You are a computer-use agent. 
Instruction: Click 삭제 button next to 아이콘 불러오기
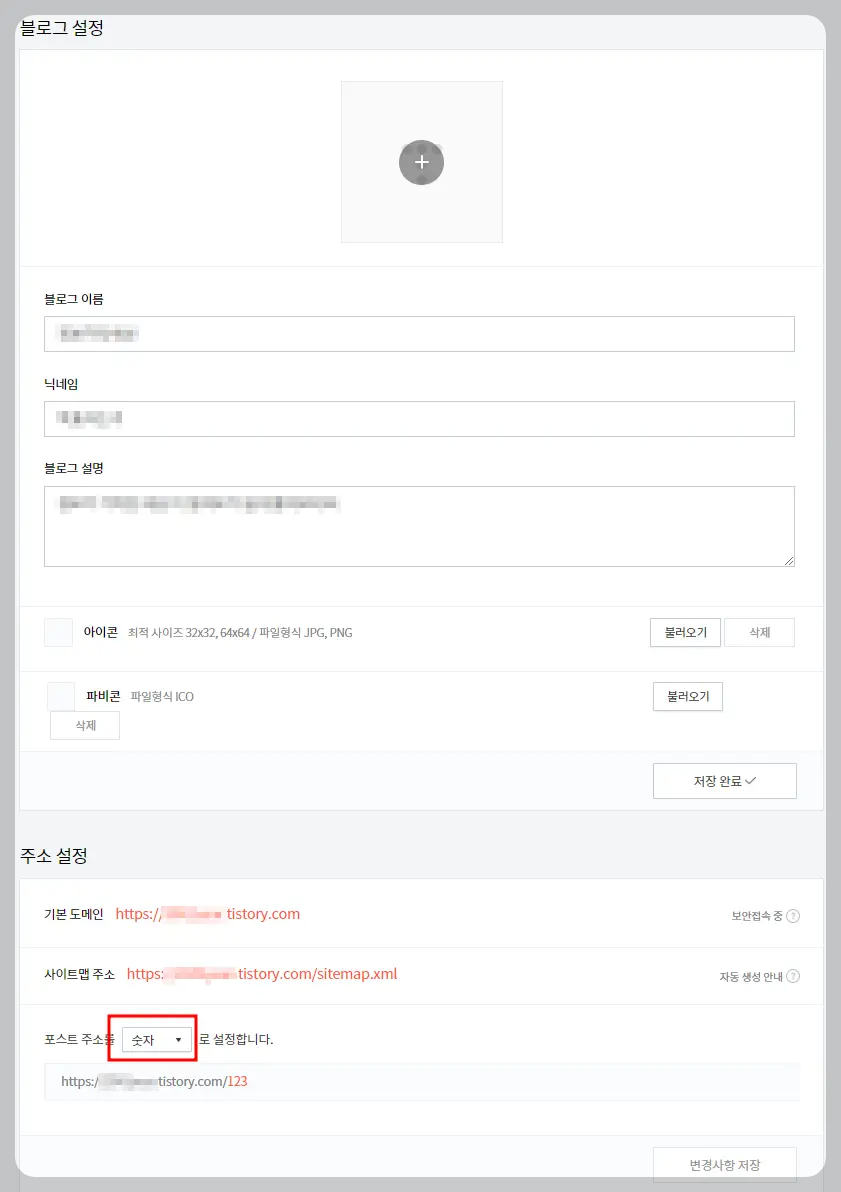[760, 632]
